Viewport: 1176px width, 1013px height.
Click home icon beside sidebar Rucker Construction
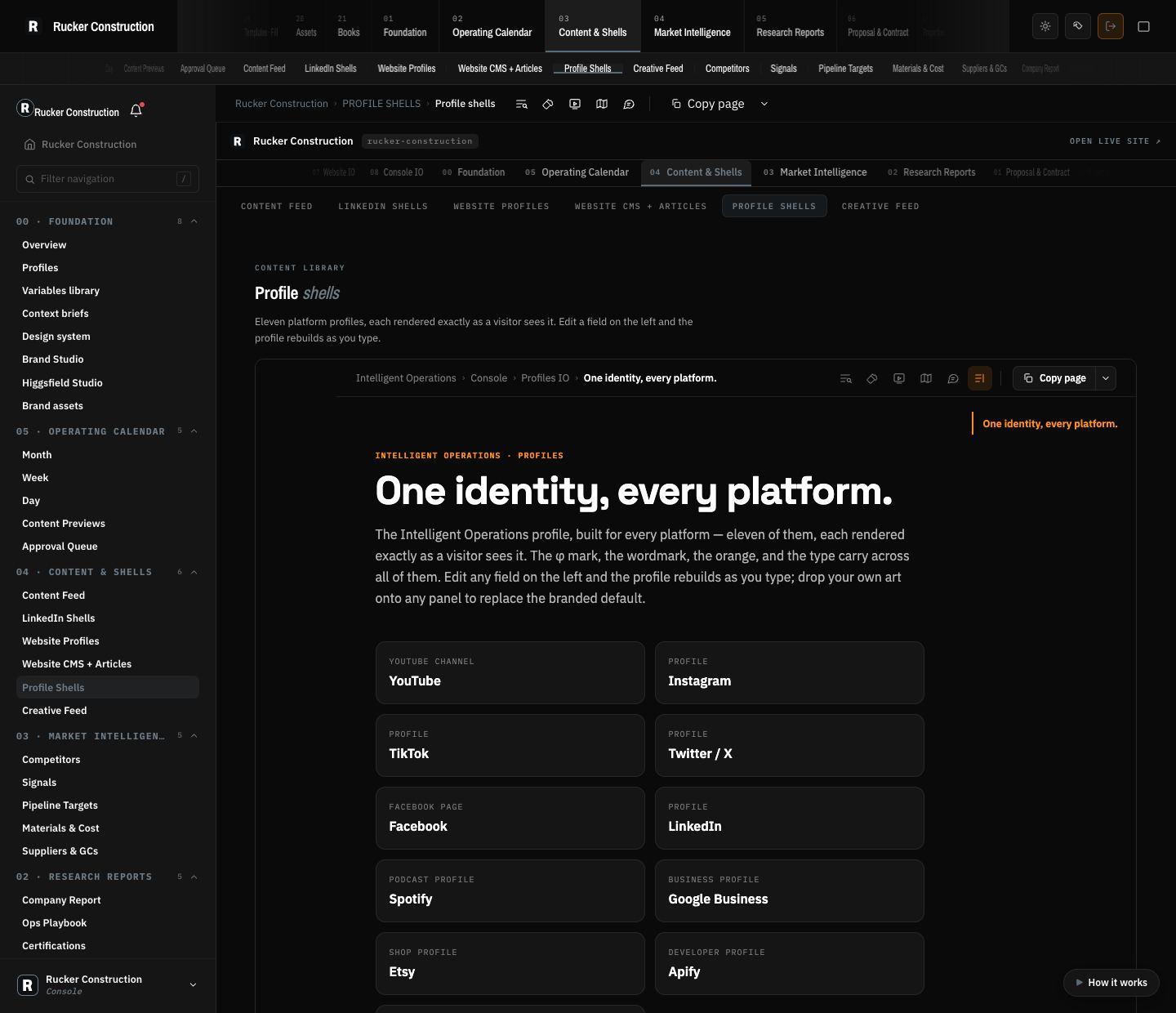pos(29,144)
